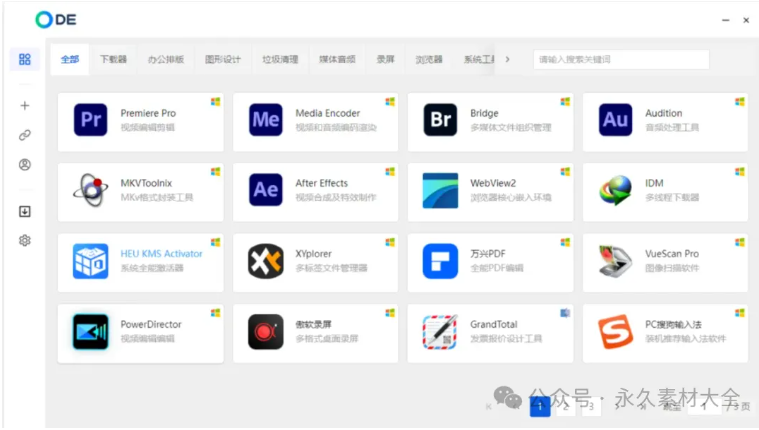Open the PowerDirector app icon
This screenshot has height=430, width=759.
click(x=91, y=332)
